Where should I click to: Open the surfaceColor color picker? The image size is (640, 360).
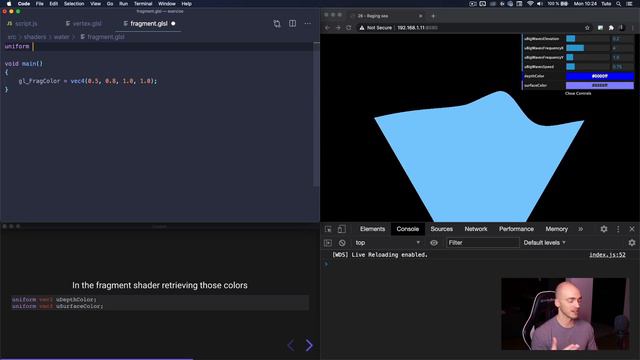pyautogui.click(x=600, y=85)
